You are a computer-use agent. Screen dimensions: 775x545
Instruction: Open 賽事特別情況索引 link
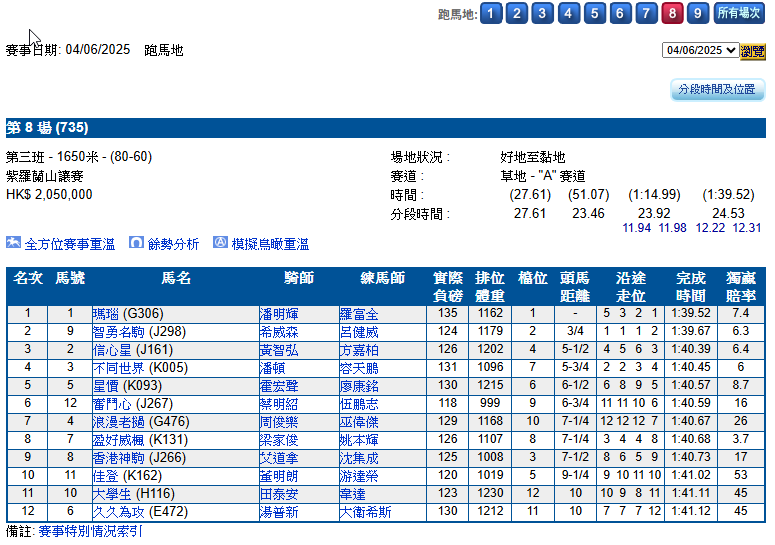click(90, 532)
